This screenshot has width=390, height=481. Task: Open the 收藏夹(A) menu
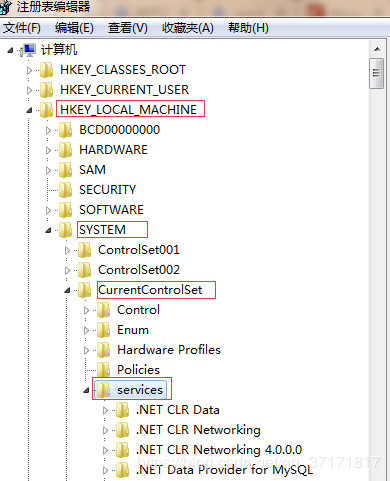(188, 28)
